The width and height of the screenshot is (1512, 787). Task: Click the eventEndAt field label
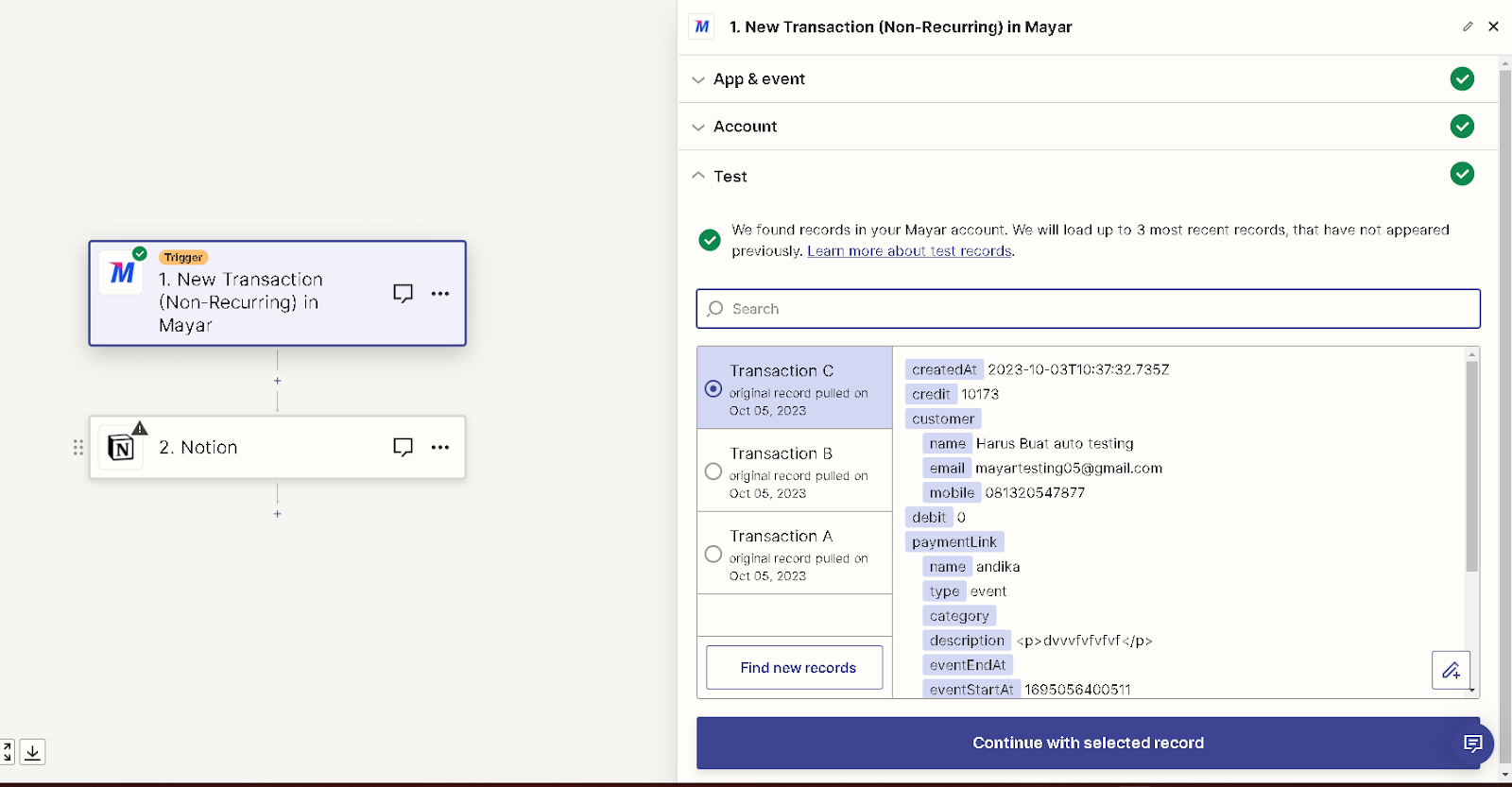click(968, 665)
